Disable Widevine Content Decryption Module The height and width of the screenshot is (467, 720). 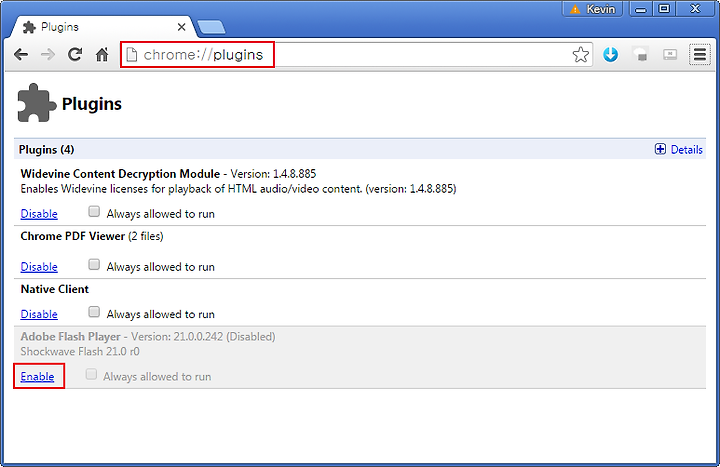[39, 214]
